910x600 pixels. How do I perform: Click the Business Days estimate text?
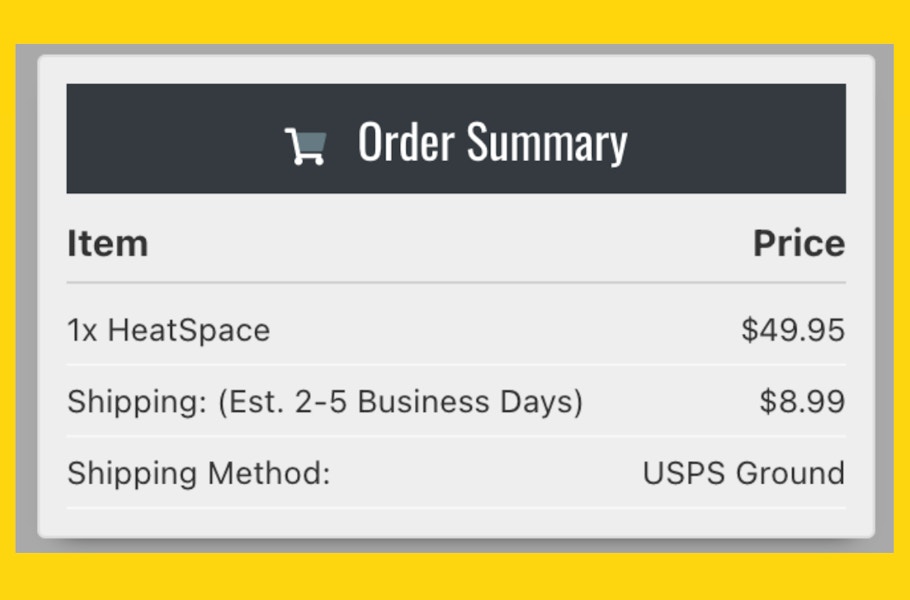(470, 402)
